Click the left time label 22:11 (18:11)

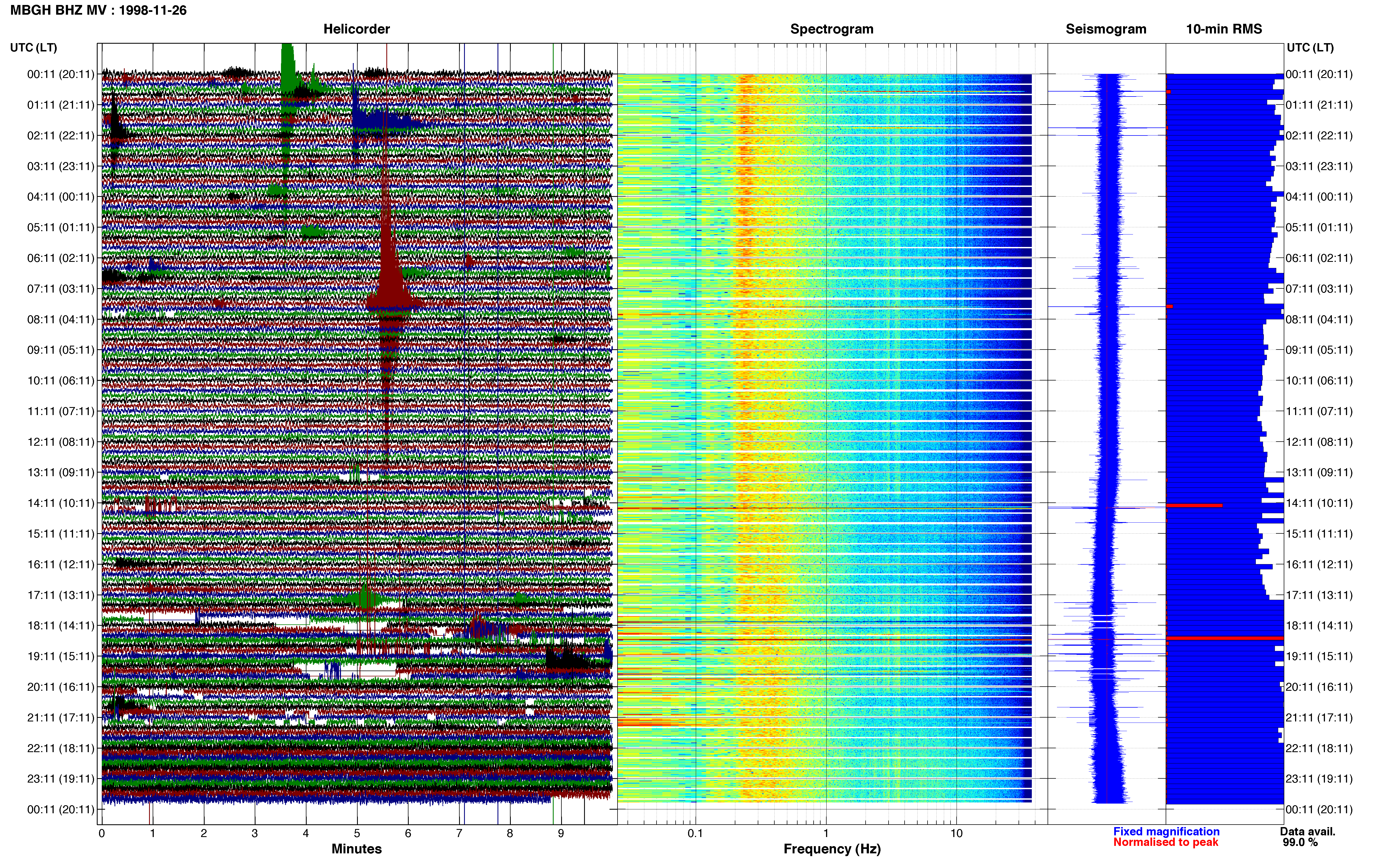[61, 748]
